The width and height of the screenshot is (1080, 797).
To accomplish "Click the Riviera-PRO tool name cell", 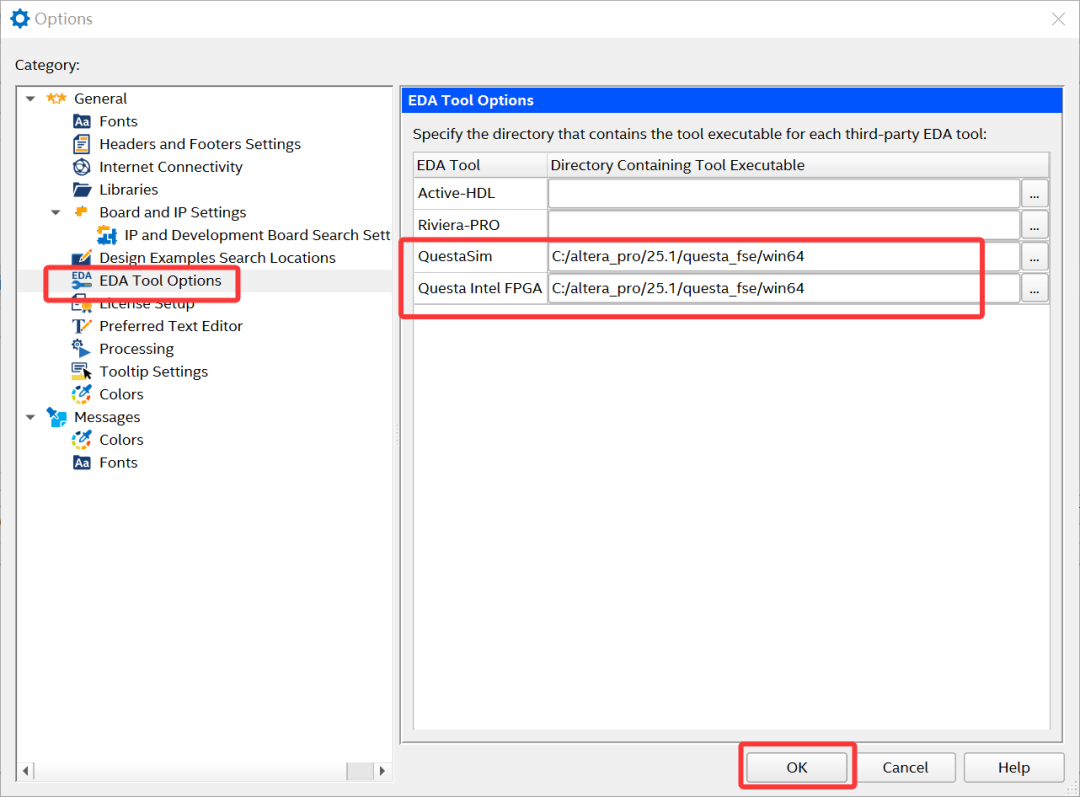I will click(481, 225).
